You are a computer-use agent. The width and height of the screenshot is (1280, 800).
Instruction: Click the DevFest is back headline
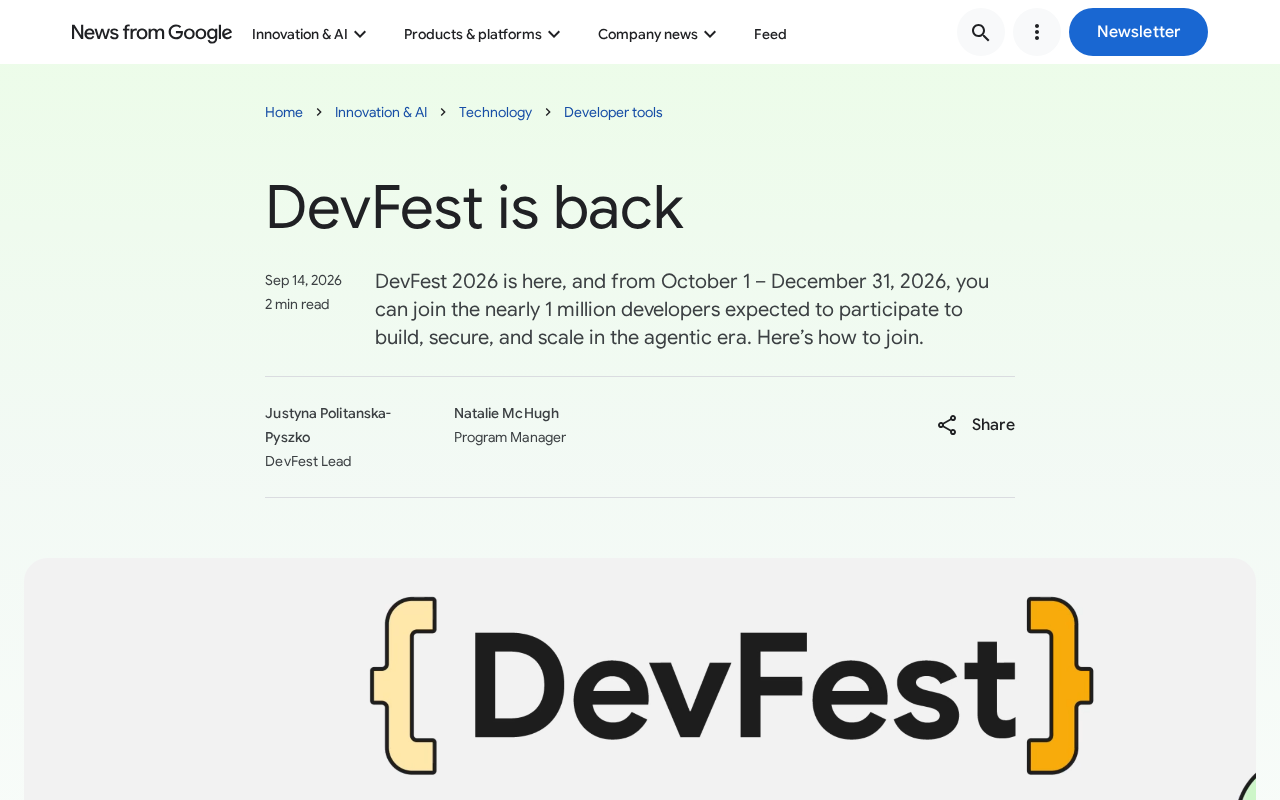pos(474,207)
